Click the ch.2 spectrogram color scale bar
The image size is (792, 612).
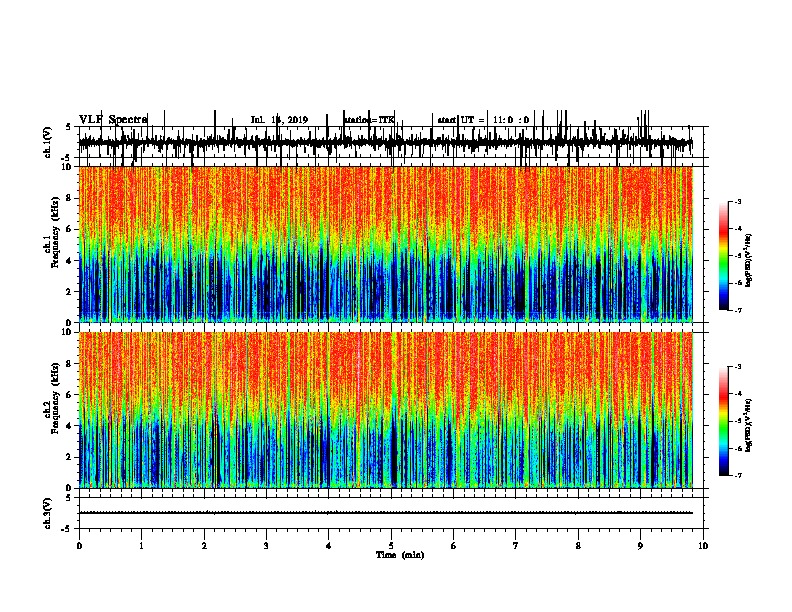pyautogui.click(x=723, y=421)
